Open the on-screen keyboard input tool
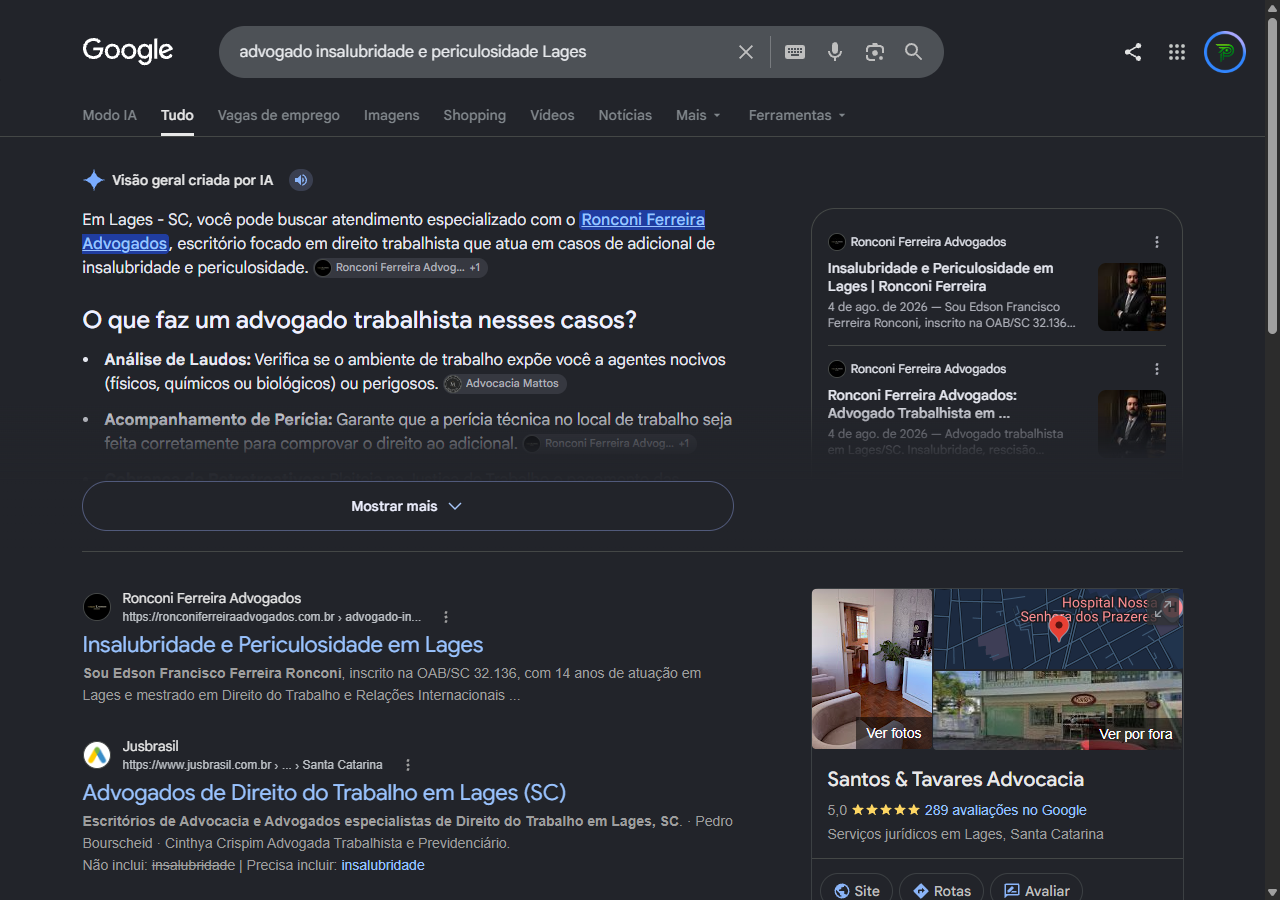This screenshot has width=1280, height=900. (x=795, y=52)
